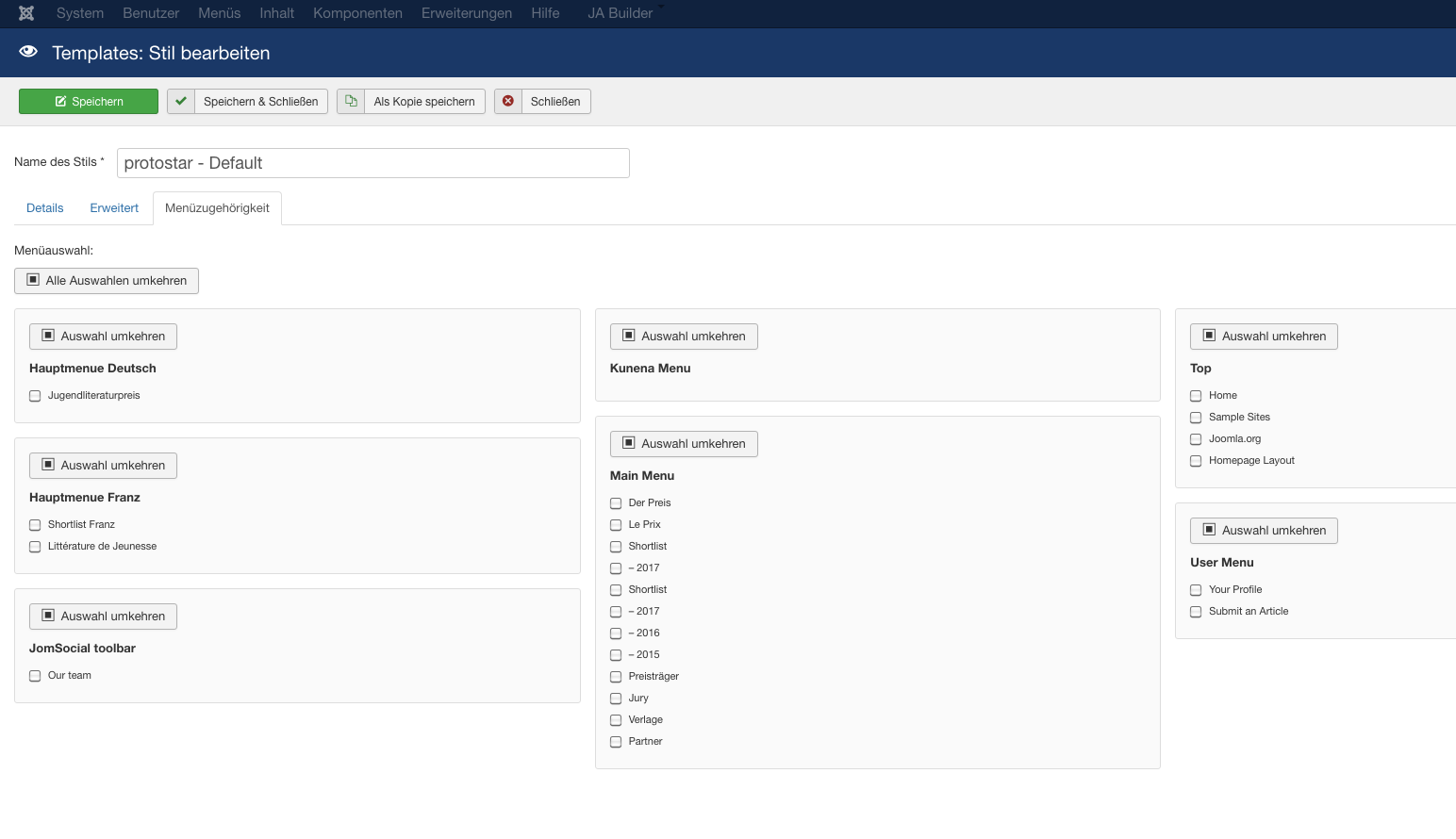
Task: Invert selection for Kunena Menu
Action: tap(684, 337)
